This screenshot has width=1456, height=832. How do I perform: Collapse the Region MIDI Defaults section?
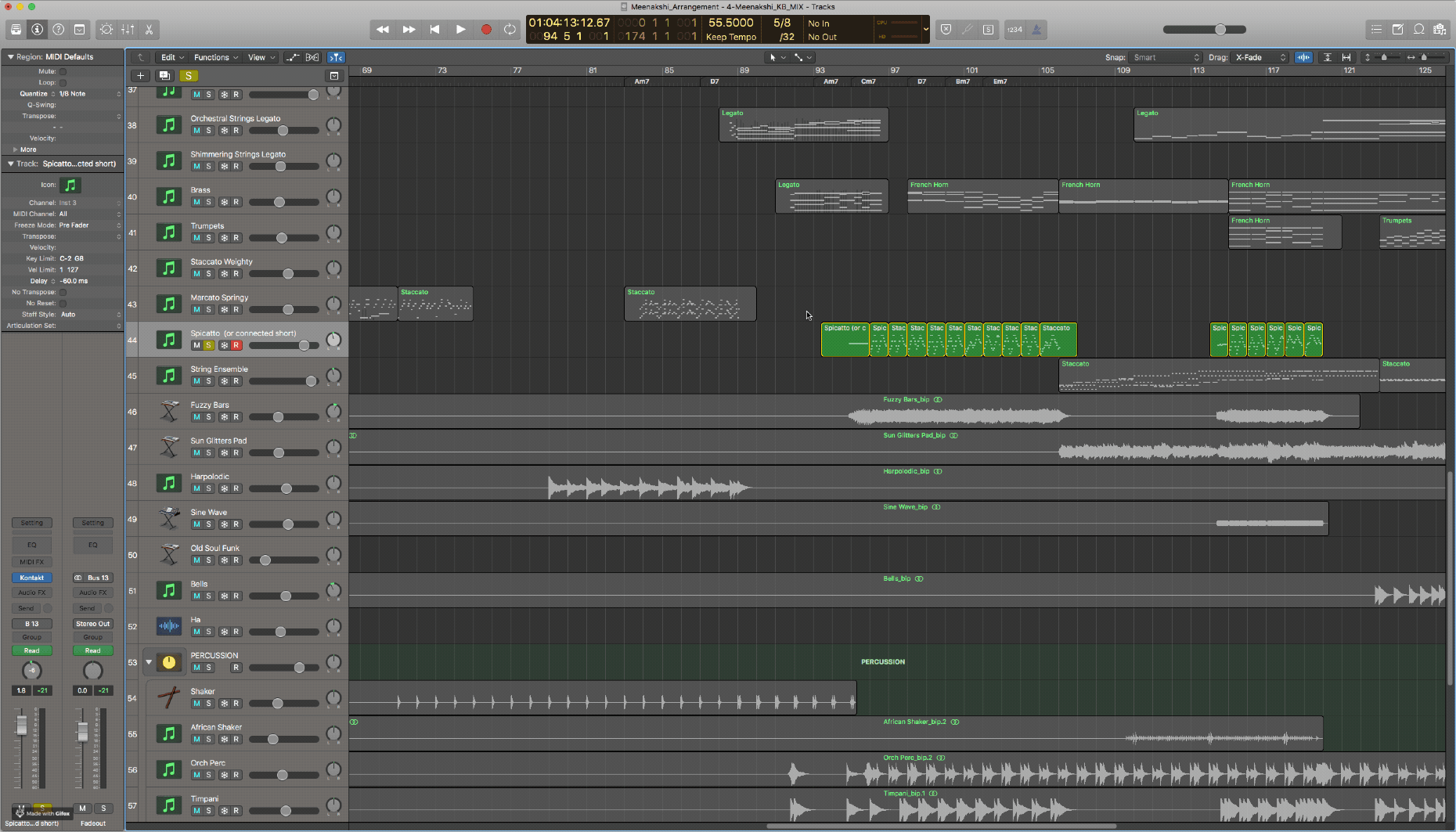coord(10,57)
